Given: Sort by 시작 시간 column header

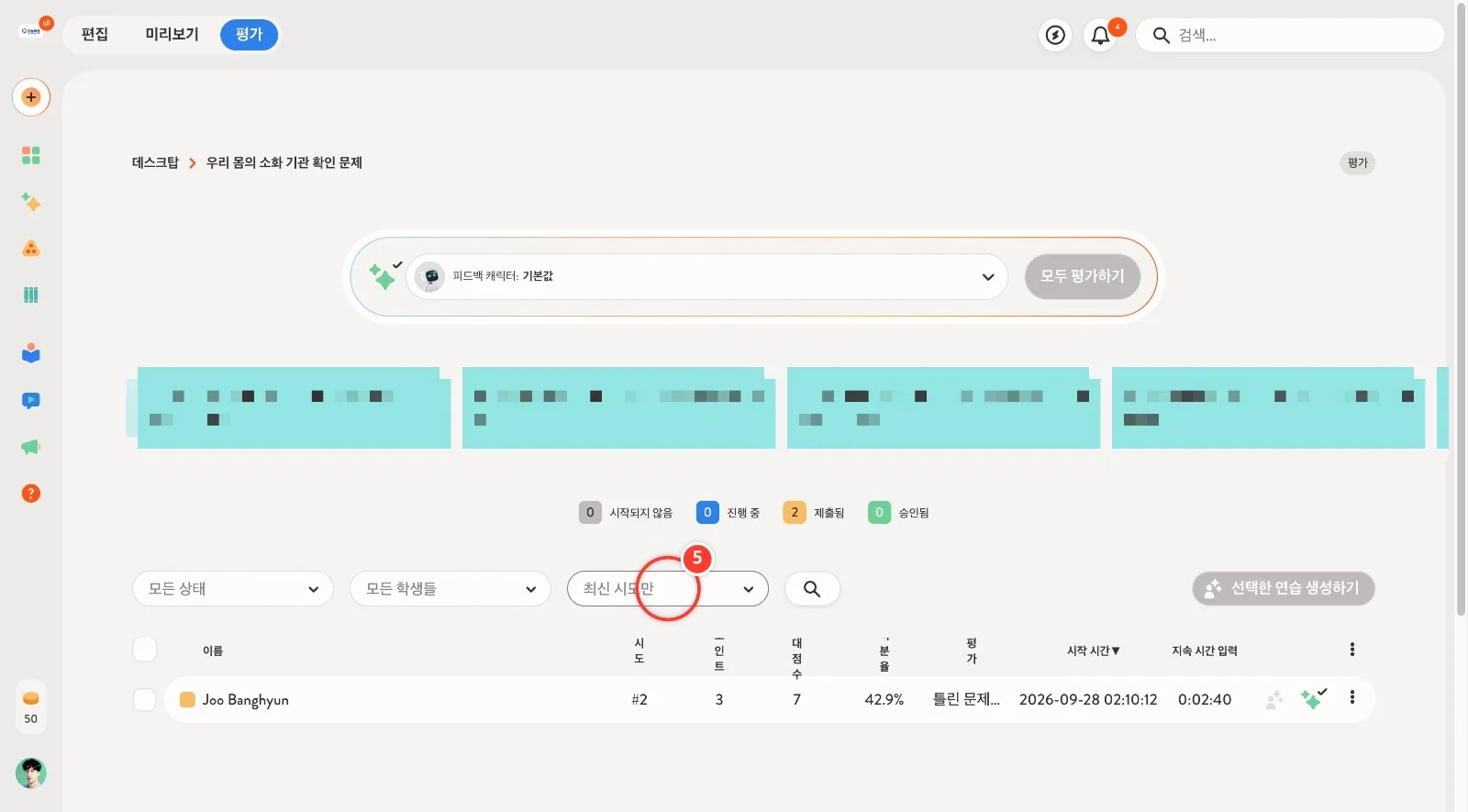Looking at the screenshot, I should [1093, 651].
